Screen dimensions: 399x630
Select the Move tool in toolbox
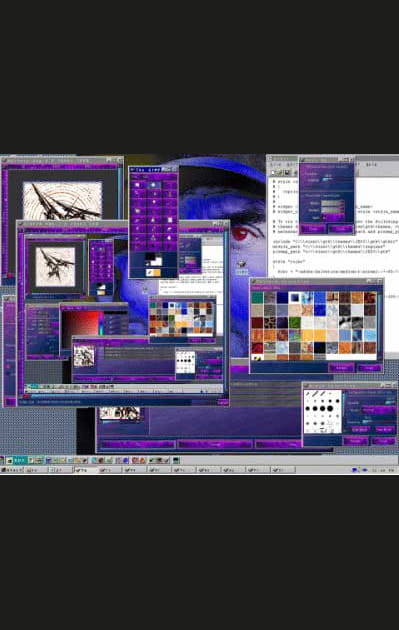coord(137,202)
